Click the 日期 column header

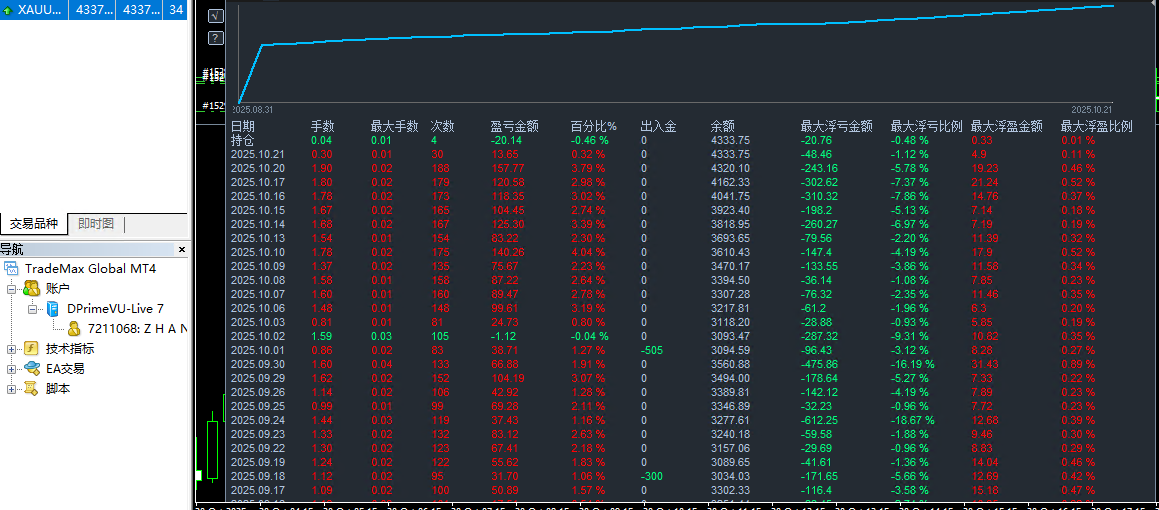click(x=242, y=126)
